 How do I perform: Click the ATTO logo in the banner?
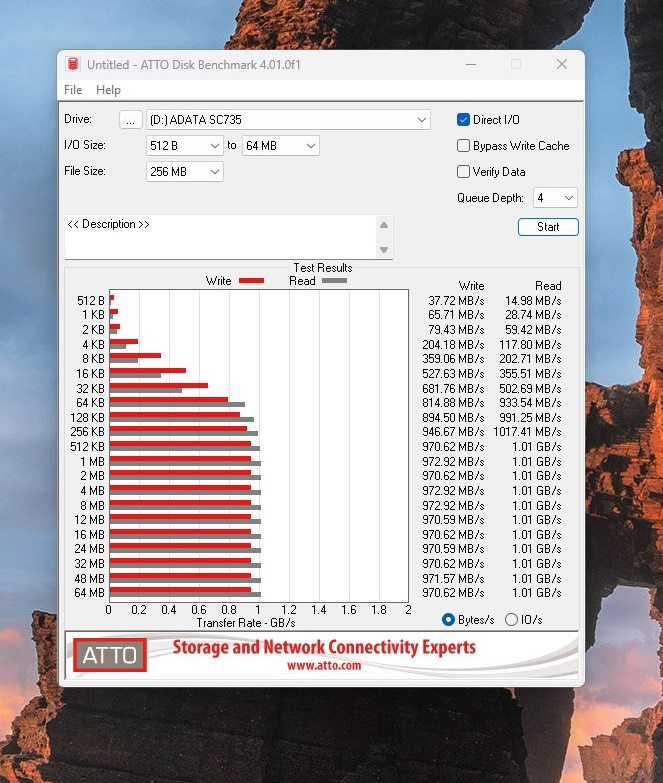[110, 655]
